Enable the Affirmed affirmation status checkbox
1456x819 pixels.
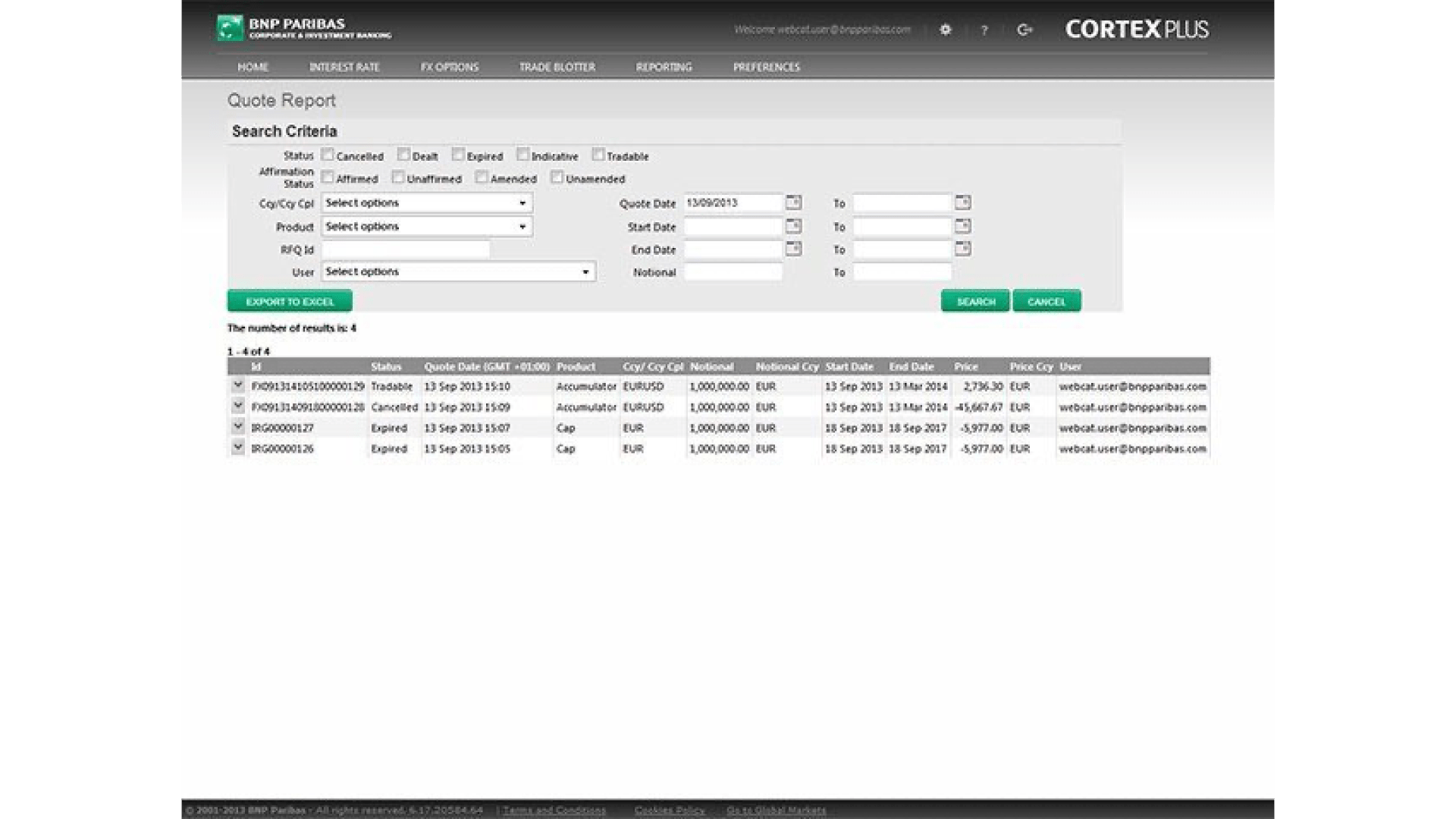tap(327, 177)
